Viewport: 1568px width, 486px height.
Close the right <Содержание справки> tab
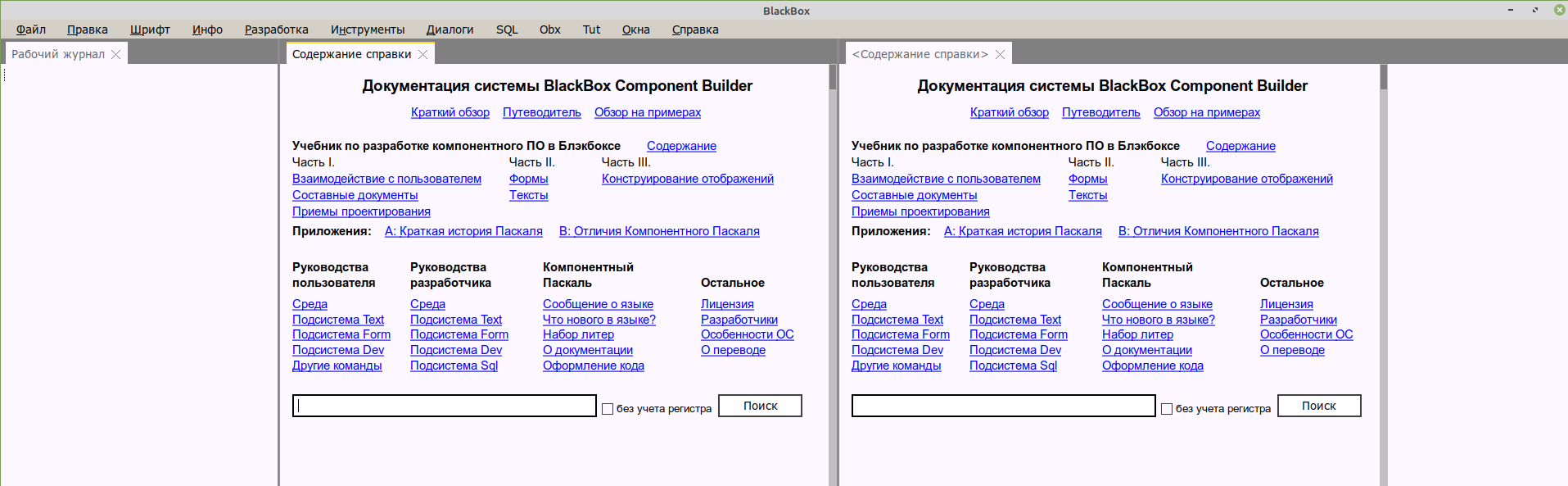coord(1000,54)
